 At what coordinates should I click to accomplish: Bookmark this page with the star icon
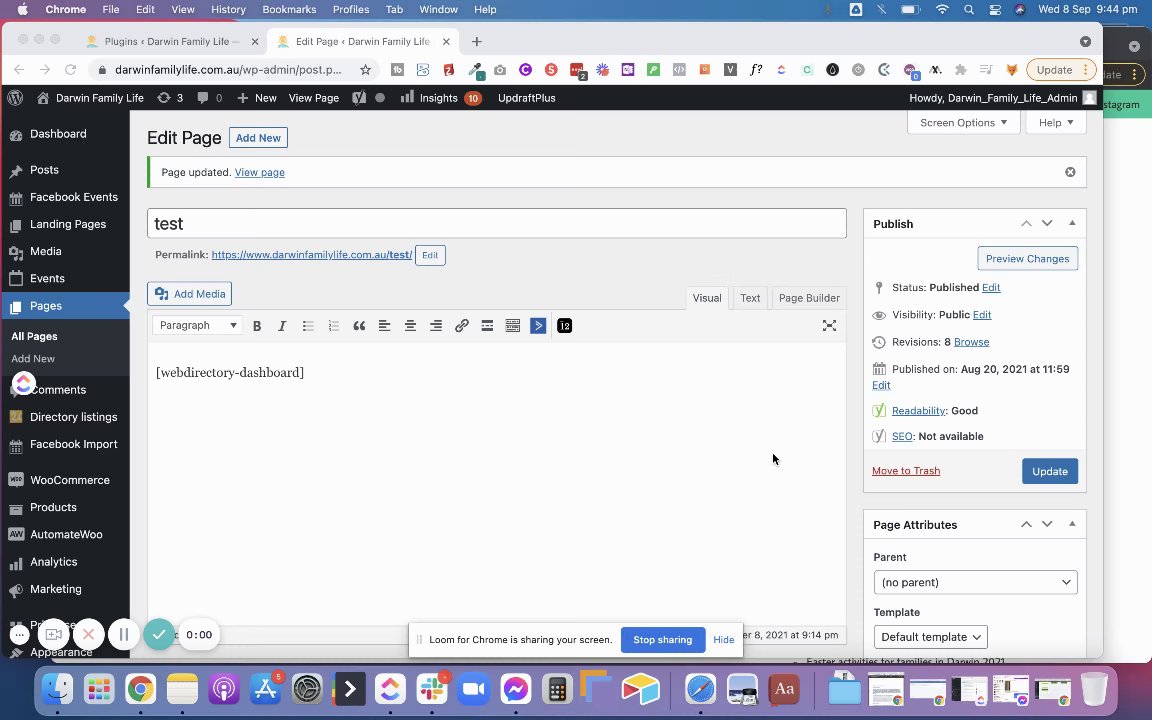(365, 70)
